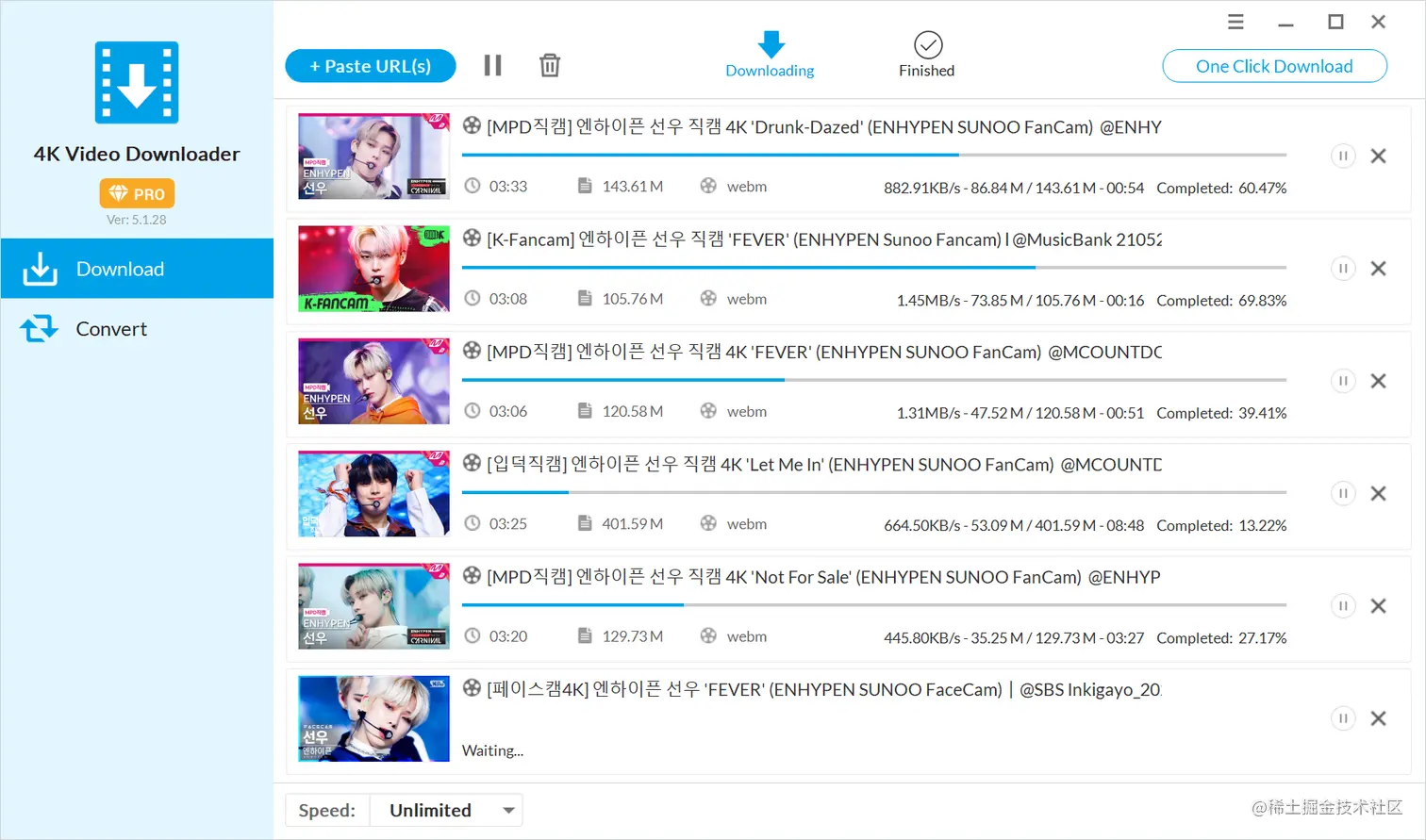Open the Speed Unlimited dropdown
Image resolution: width=1426 pixels, height=840 pixels.
coord(446,810)
